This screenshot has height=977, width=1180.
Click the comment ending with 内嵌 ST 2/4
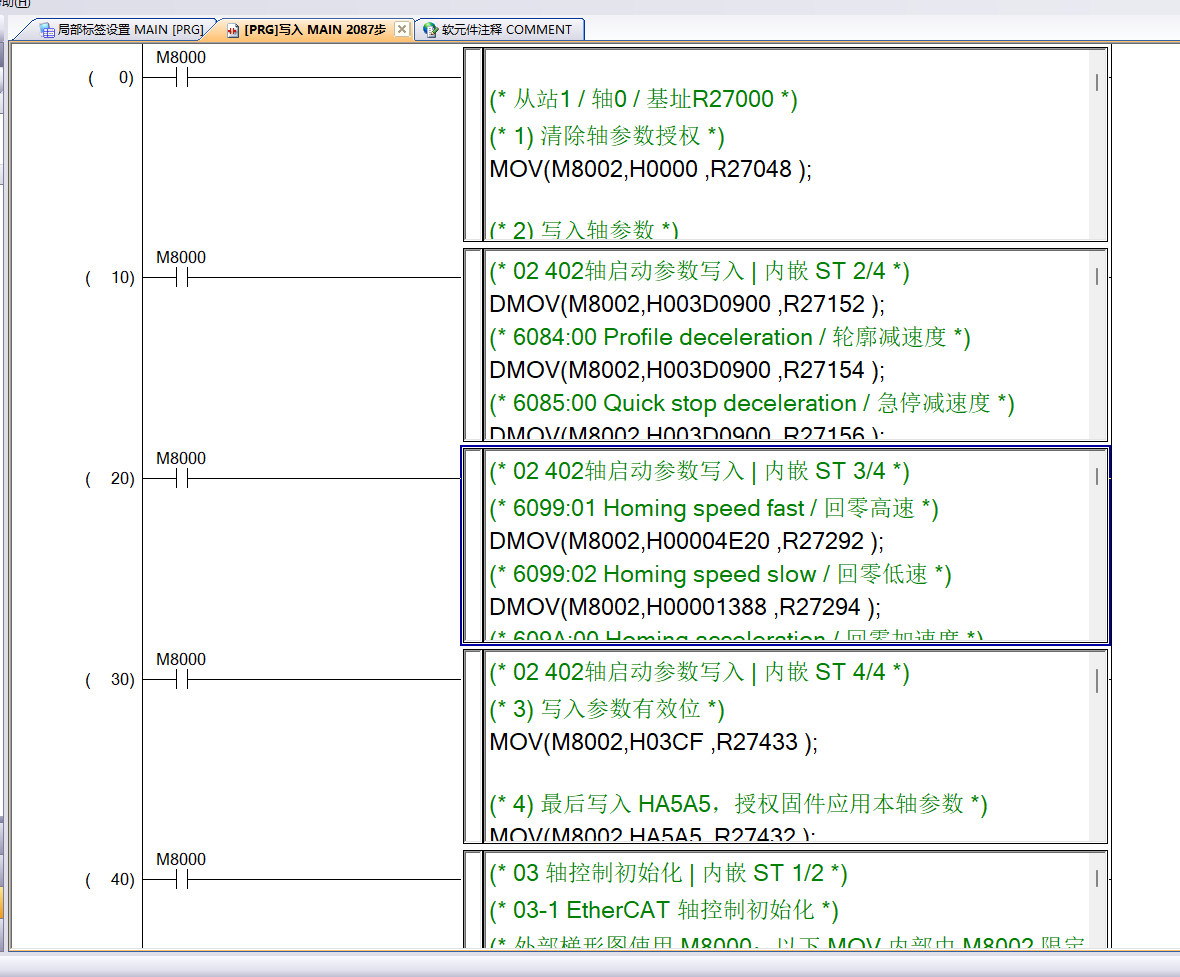699,271
